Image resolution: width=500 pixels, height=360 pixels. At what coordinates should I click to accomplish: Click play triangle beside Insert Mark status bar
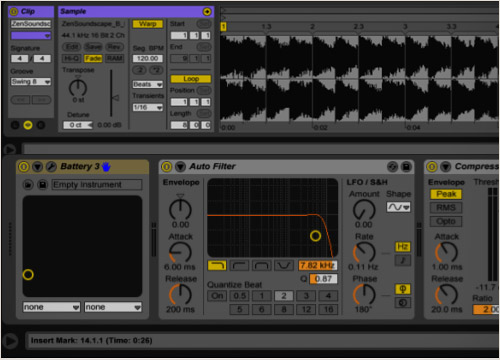coord(11,341)
